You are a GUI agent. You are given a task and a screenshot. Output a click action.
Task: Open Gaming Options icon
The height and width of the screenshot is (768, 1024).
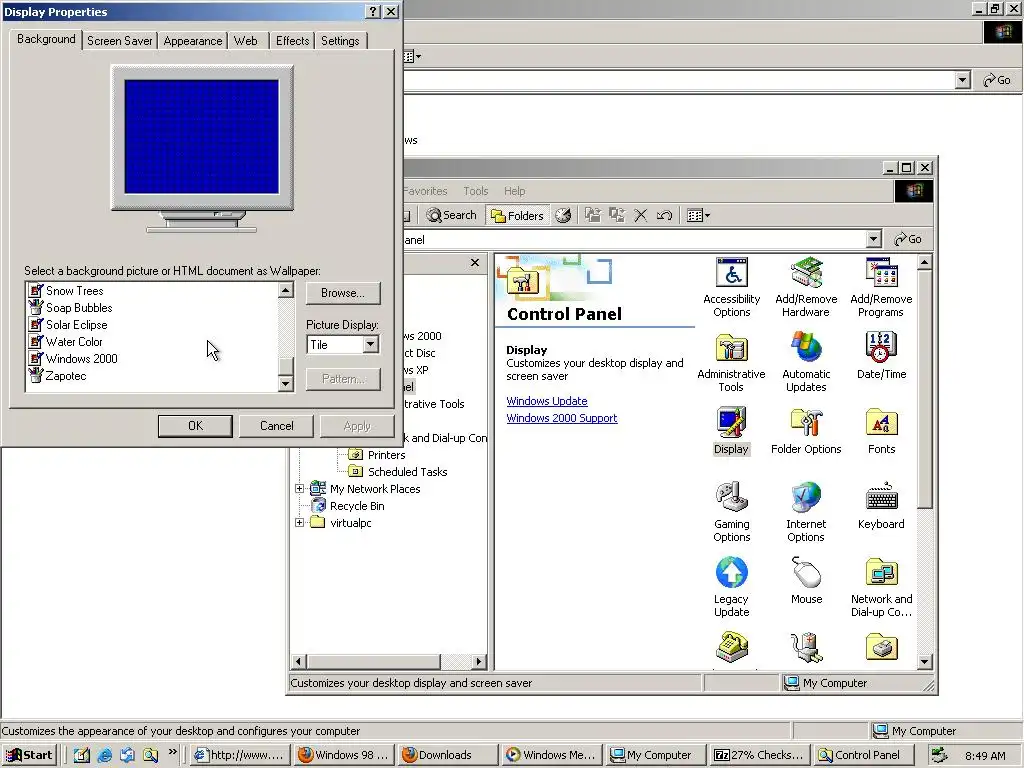click(x=731, y=512)
